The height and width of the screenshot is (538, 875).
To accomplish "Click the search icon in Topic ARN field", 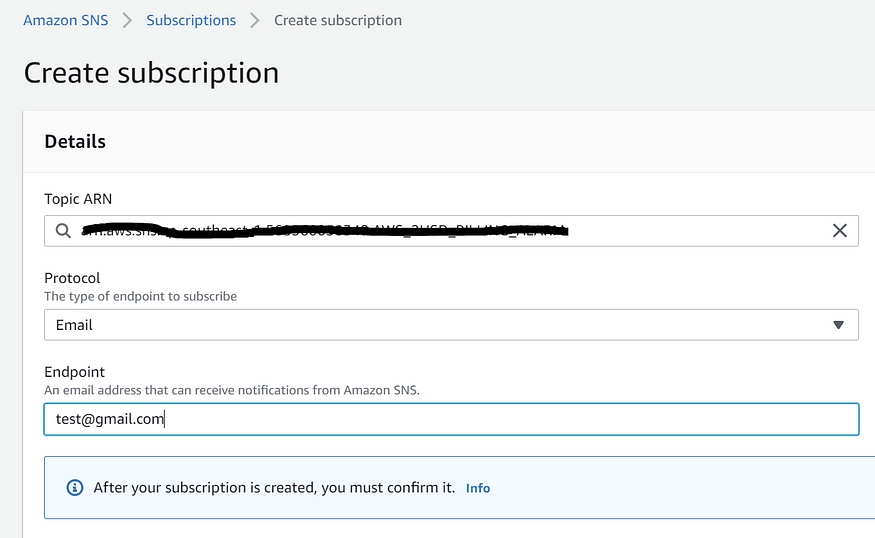I will [63, 230].
